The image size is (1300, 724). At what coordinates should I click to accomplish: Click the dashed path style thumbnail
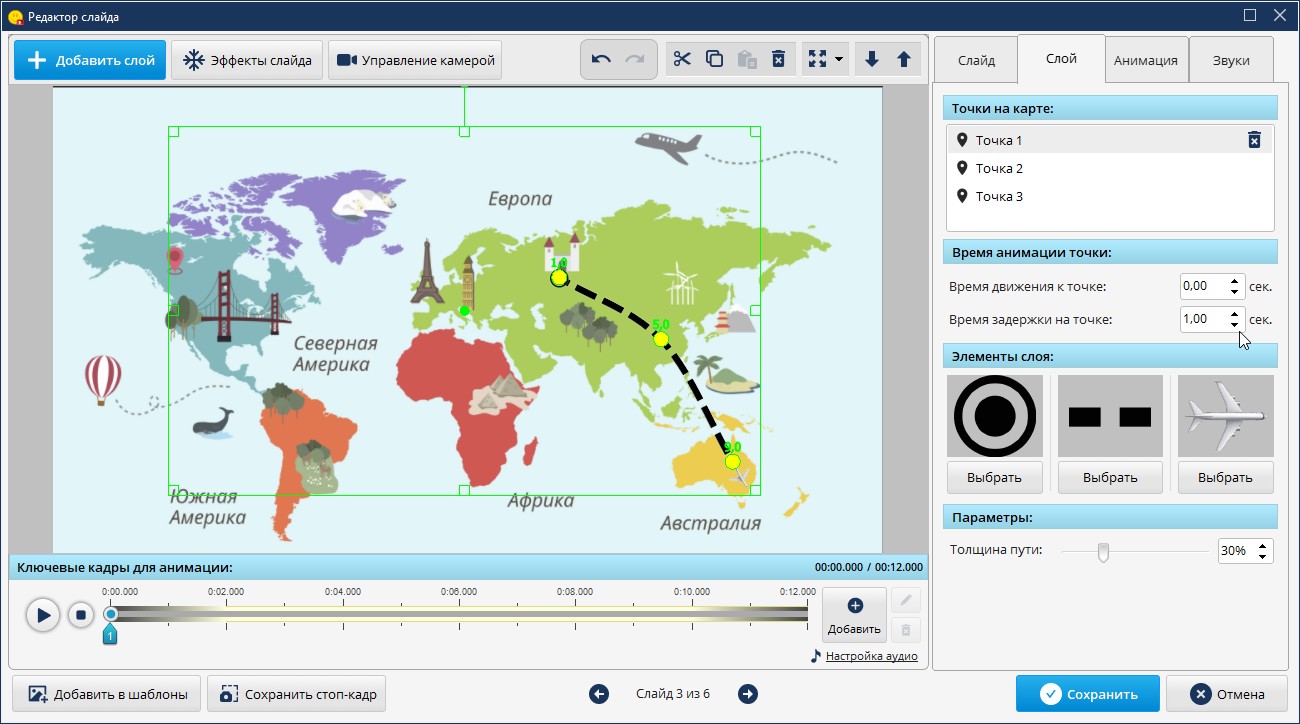click(1110, 416)
